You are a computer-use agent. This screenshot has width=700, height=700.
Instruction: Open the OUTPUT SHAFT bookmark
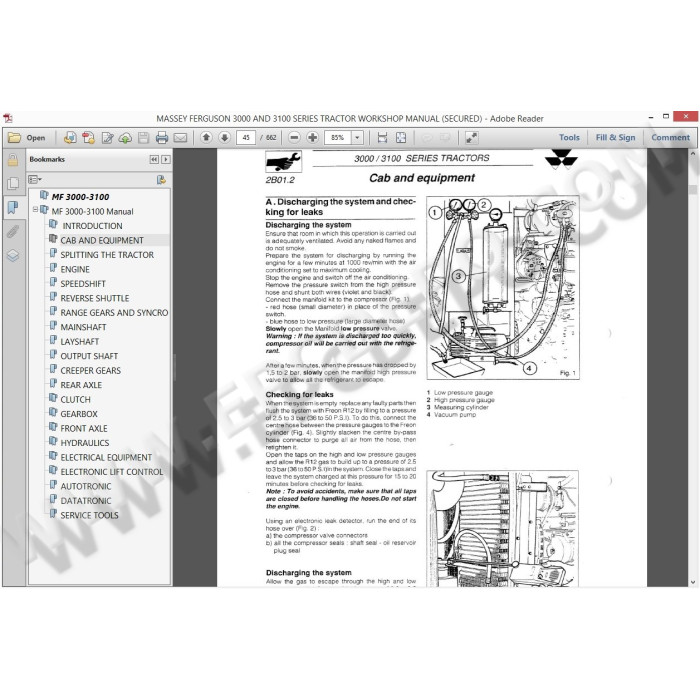click(89, 356)
